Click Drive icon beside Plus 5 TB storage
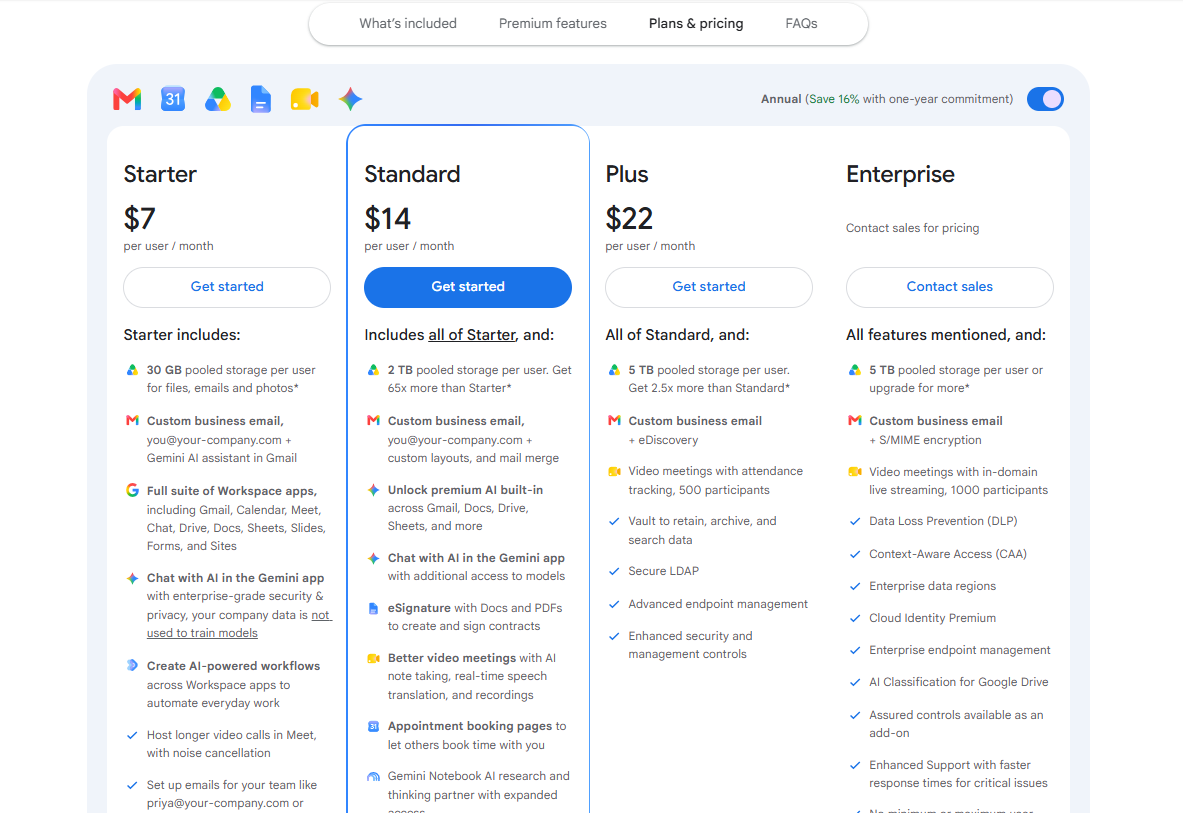The image size is (1183, 813). coord(614,370)
